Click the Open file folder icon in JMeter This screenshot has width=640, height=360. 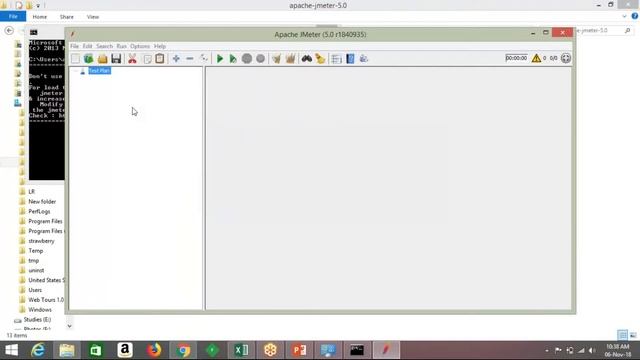point(102,58)
